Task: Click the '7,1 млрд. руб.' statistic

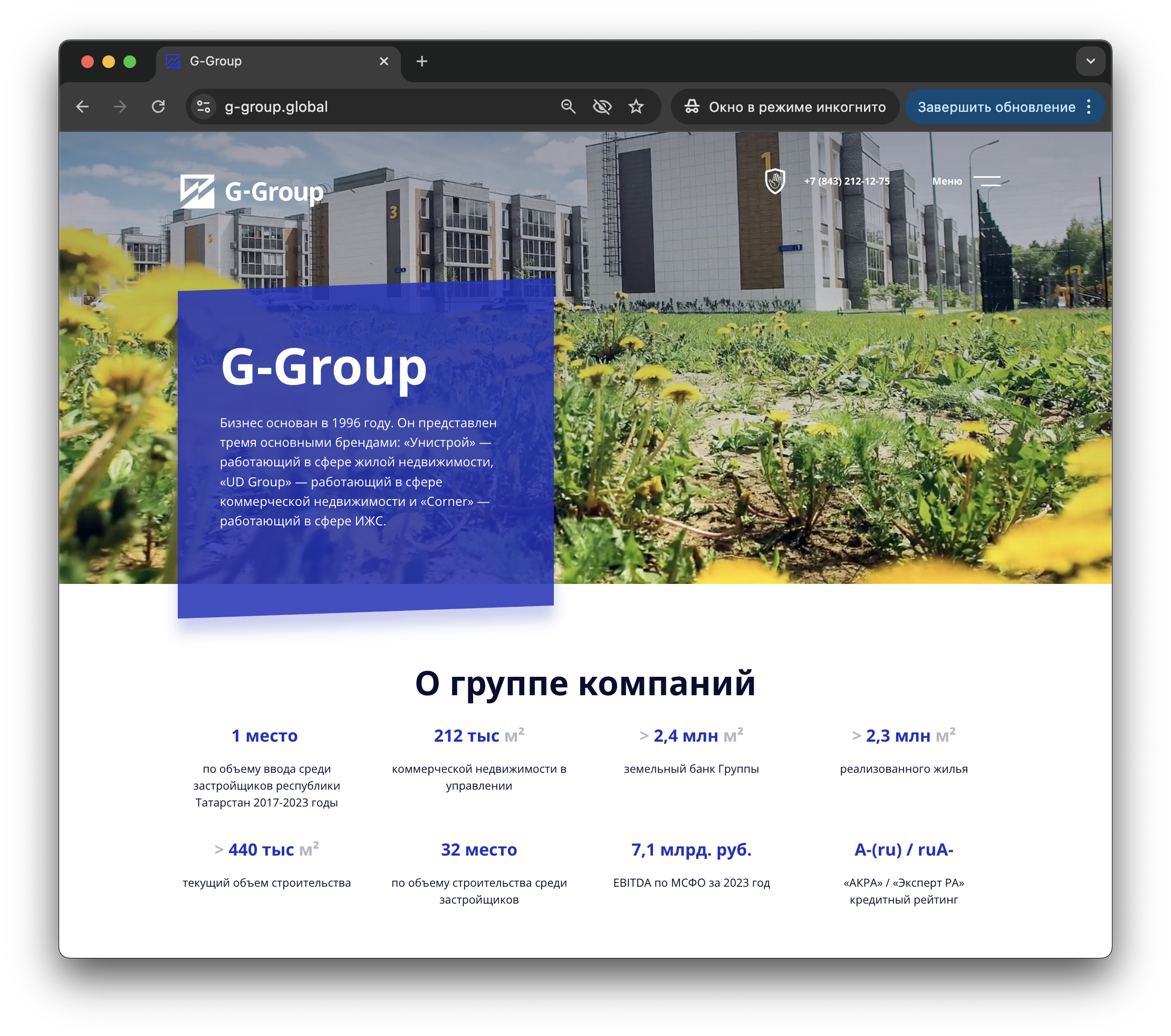Action: [x=691, y=850]
